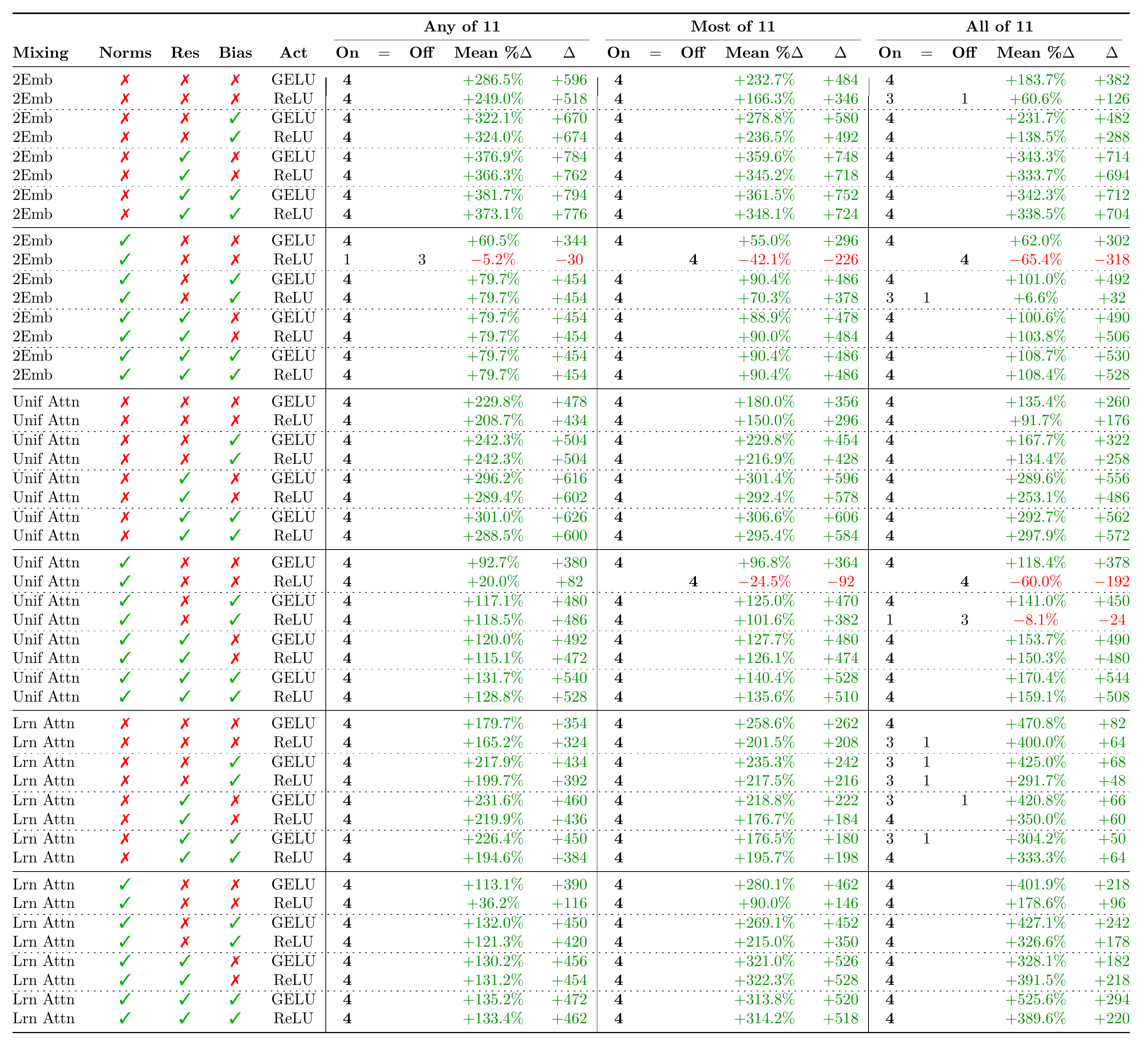The height and width of the screenshot is (1046, 1148).
Task: Click the red −318 delta value
Action: pyautogui.click(x=1112, y=260)
